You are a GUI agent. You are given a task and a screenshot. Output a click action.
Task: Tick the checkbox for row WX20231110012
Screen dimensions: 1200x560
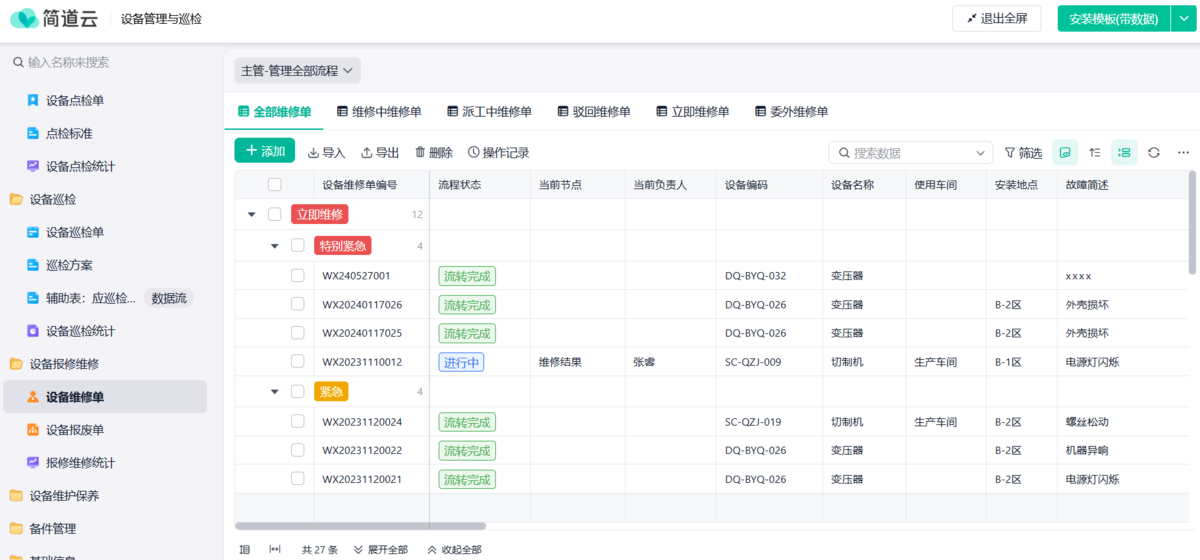tap(297, 361)
